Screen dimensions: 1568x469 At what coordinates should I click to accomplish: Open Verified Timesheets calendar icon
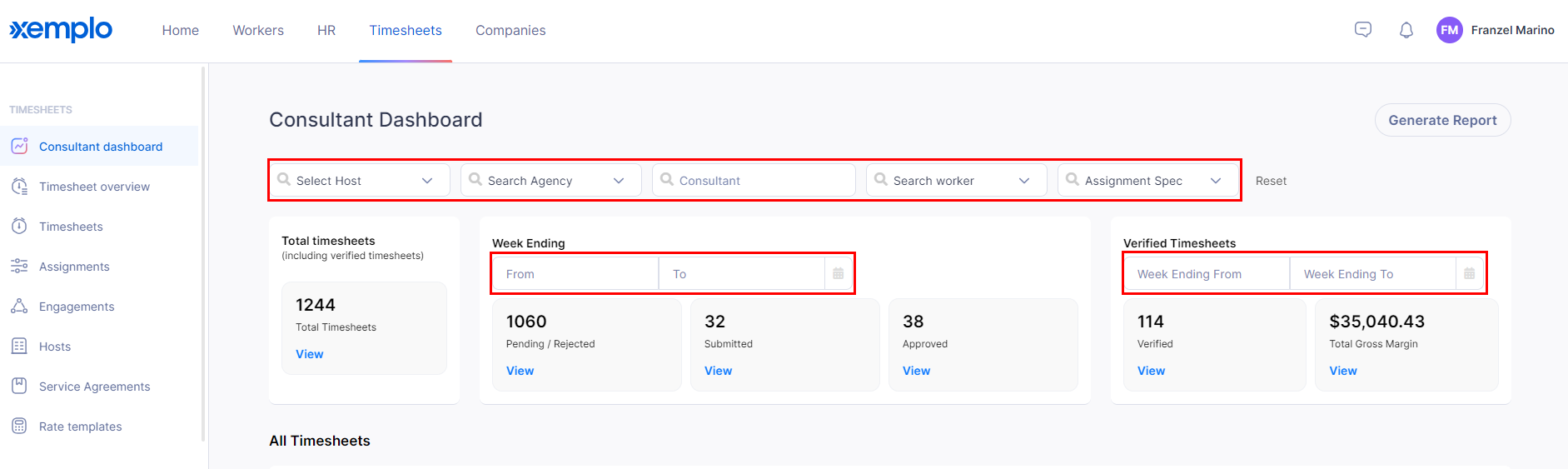(x=1470, y=273)
